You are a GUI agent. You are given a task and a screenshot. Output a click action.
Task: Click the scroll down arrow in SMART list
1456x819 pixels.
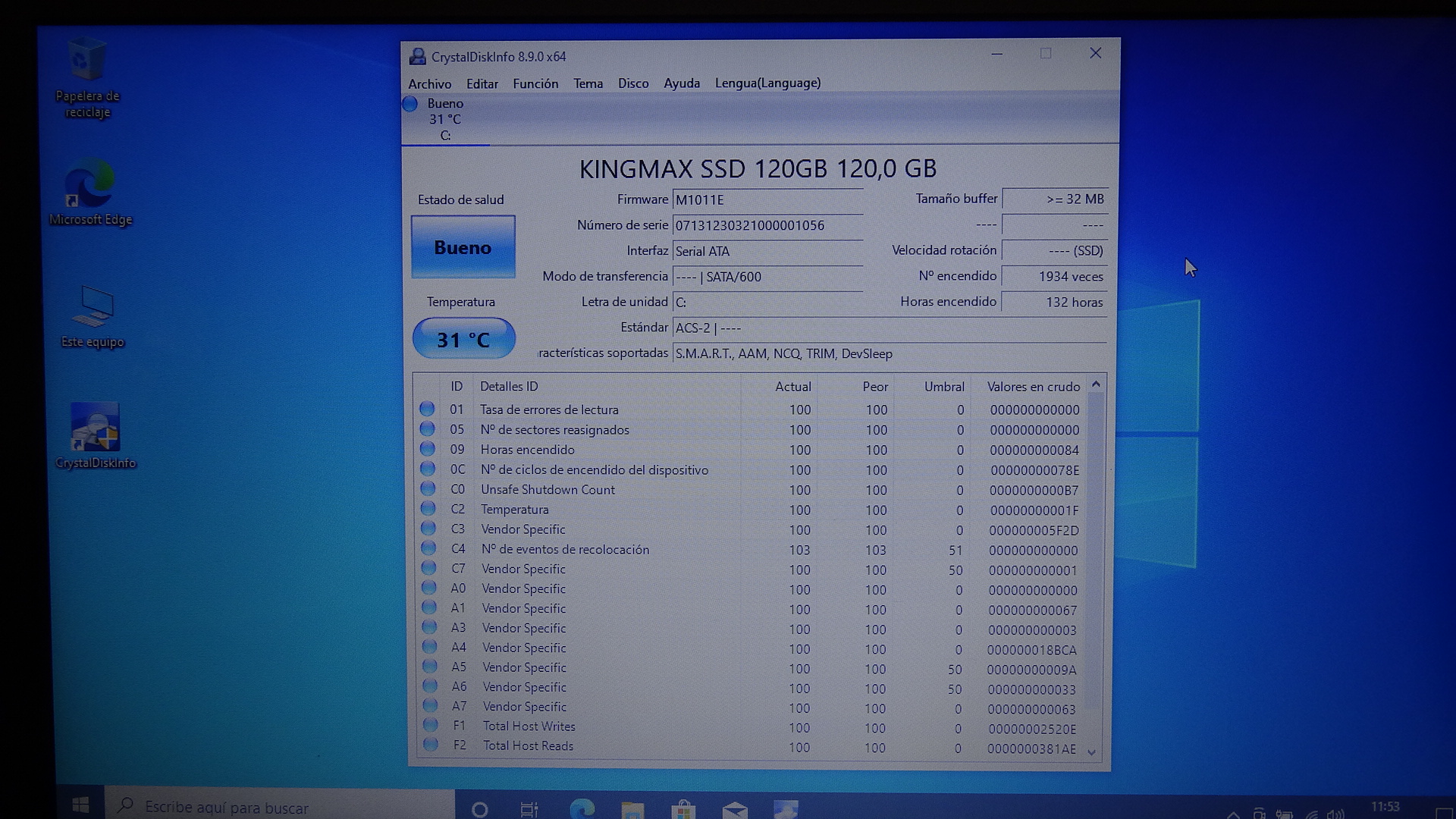(1092, 752)
